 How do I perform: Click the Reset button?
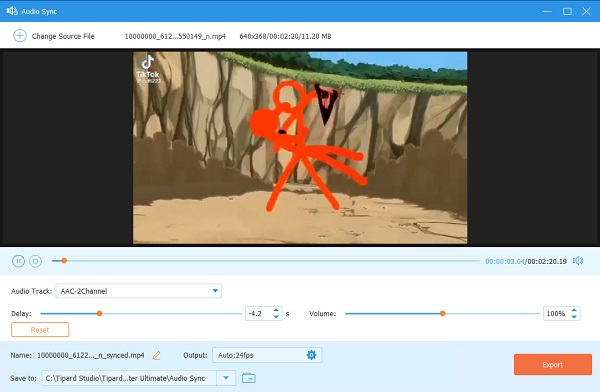point(40,330)
